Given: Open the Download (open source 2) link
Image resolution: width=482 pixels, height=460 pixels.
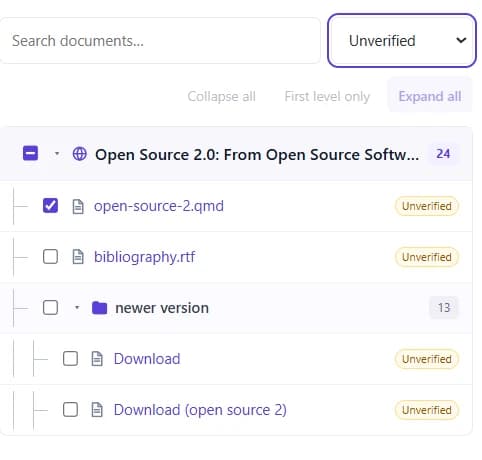Looking at the screenshot, I should click(200, 410).
